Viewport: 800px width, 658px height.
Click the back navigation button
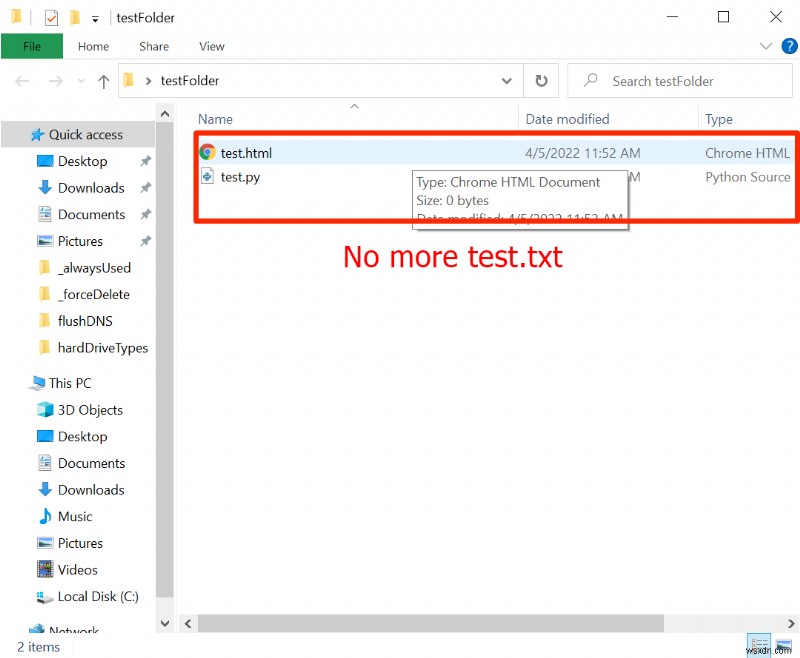(x=22, y=81)
